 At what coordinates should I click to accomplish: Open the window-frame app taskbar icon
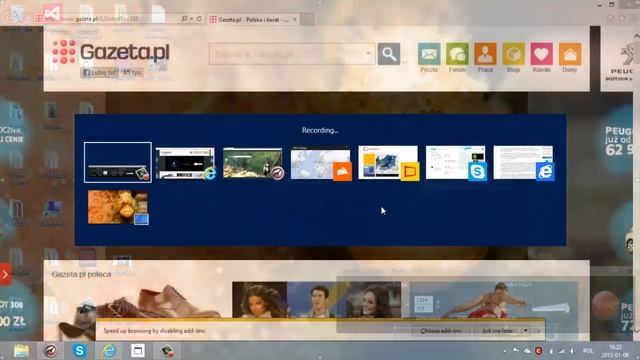point(138,351)
